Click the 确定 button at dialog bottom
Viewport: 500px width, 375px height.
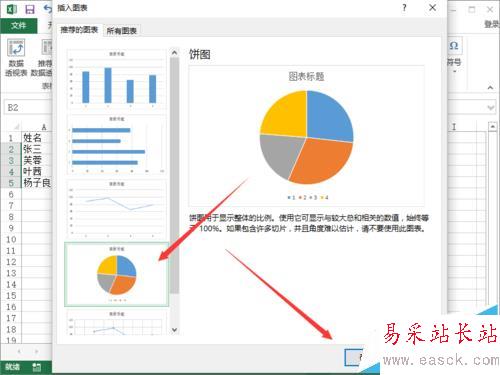[x=354, y=358]
